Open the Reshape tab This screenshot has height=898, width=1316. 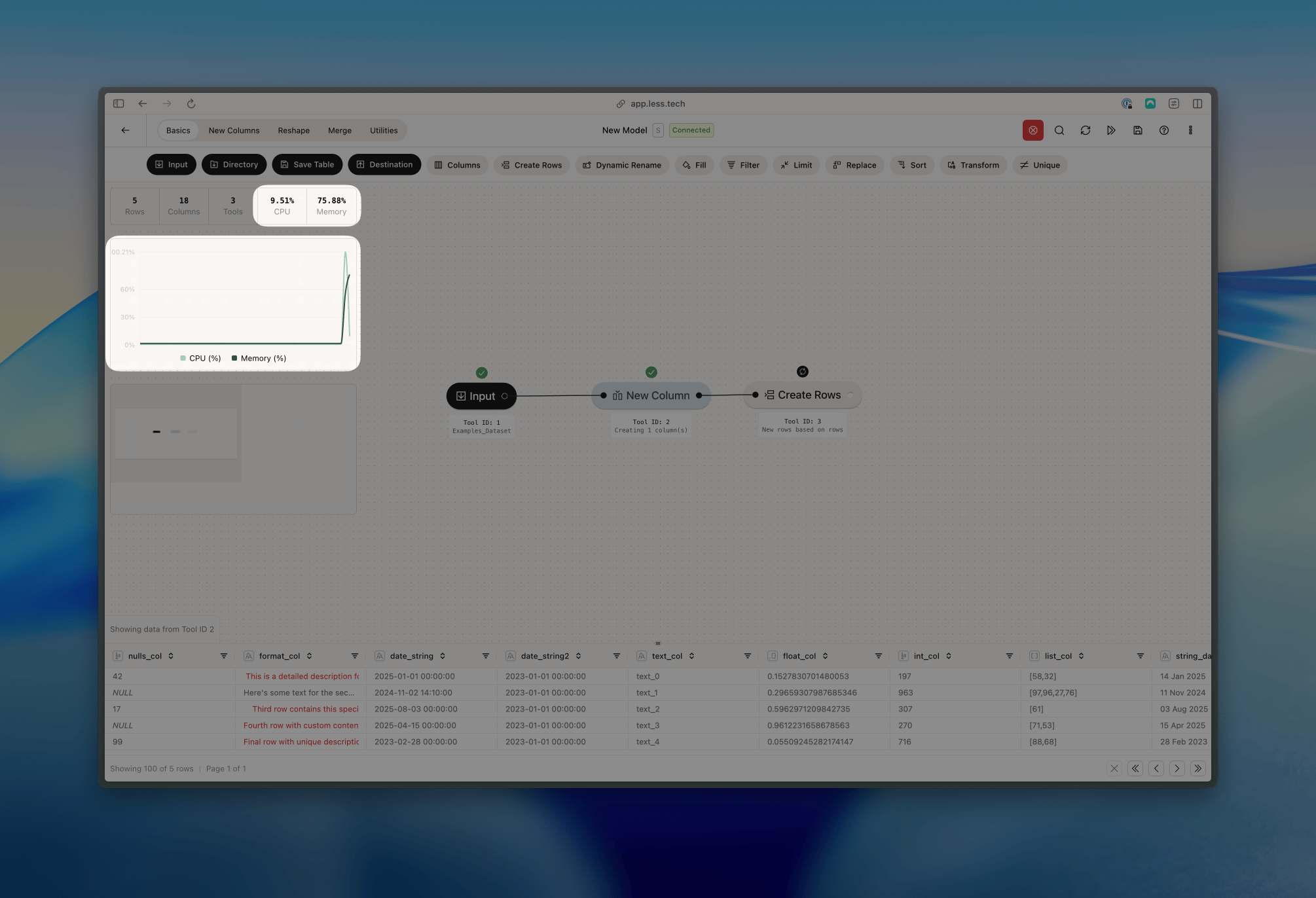293,130
